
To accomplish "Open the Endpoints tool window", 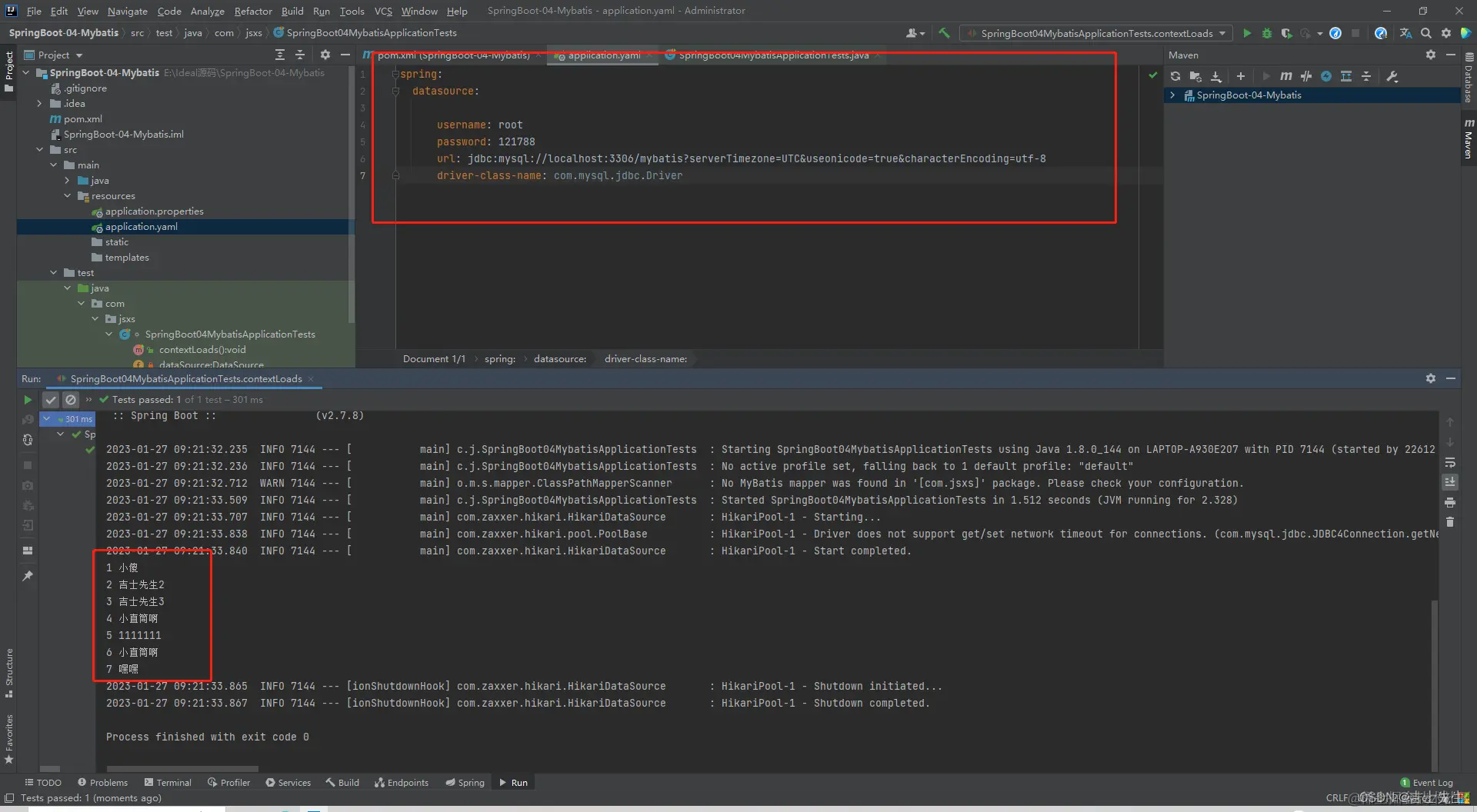I will pyautogui.click(x=402, y=783).
